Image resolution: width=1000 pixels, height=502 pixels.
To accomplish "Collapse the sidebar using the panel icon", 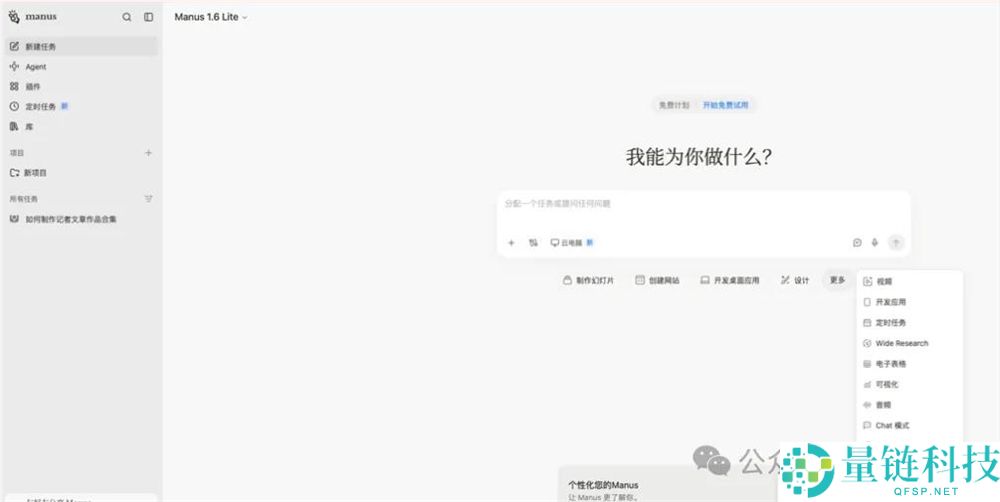I will pos(149,17).
